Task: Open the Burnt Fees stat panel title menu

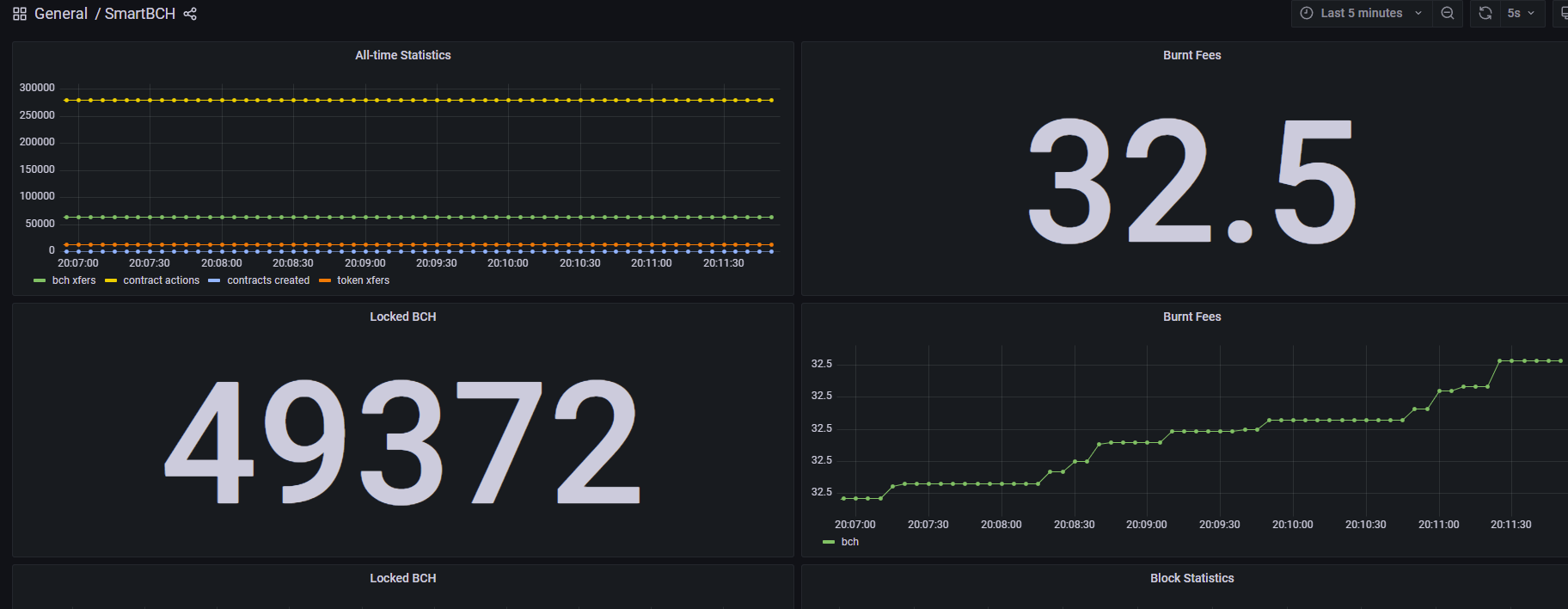Action: click(x=1191, y=55)
